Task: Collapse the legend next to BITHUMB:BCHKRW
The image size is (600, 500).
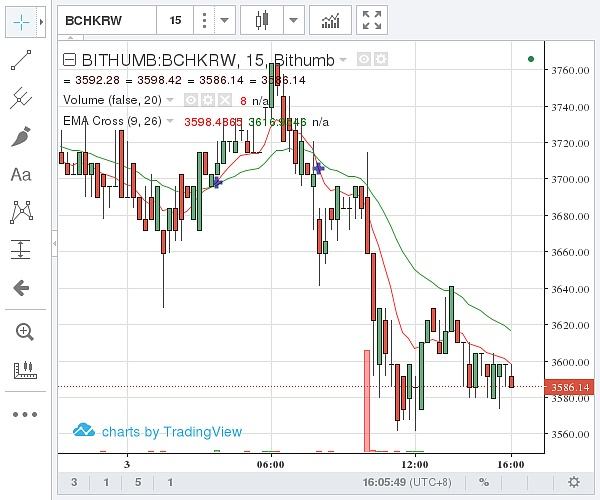Action: (x=69, y=59)
